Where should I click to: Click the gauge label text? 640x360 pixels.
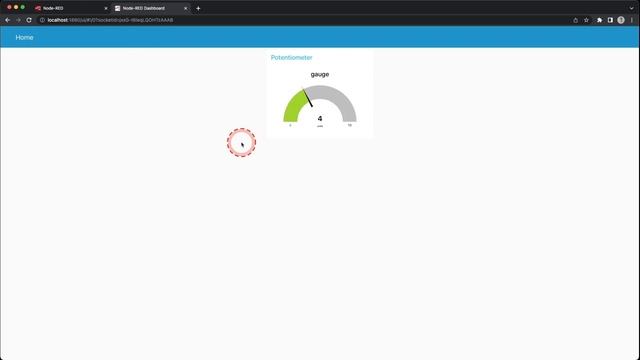320,74
